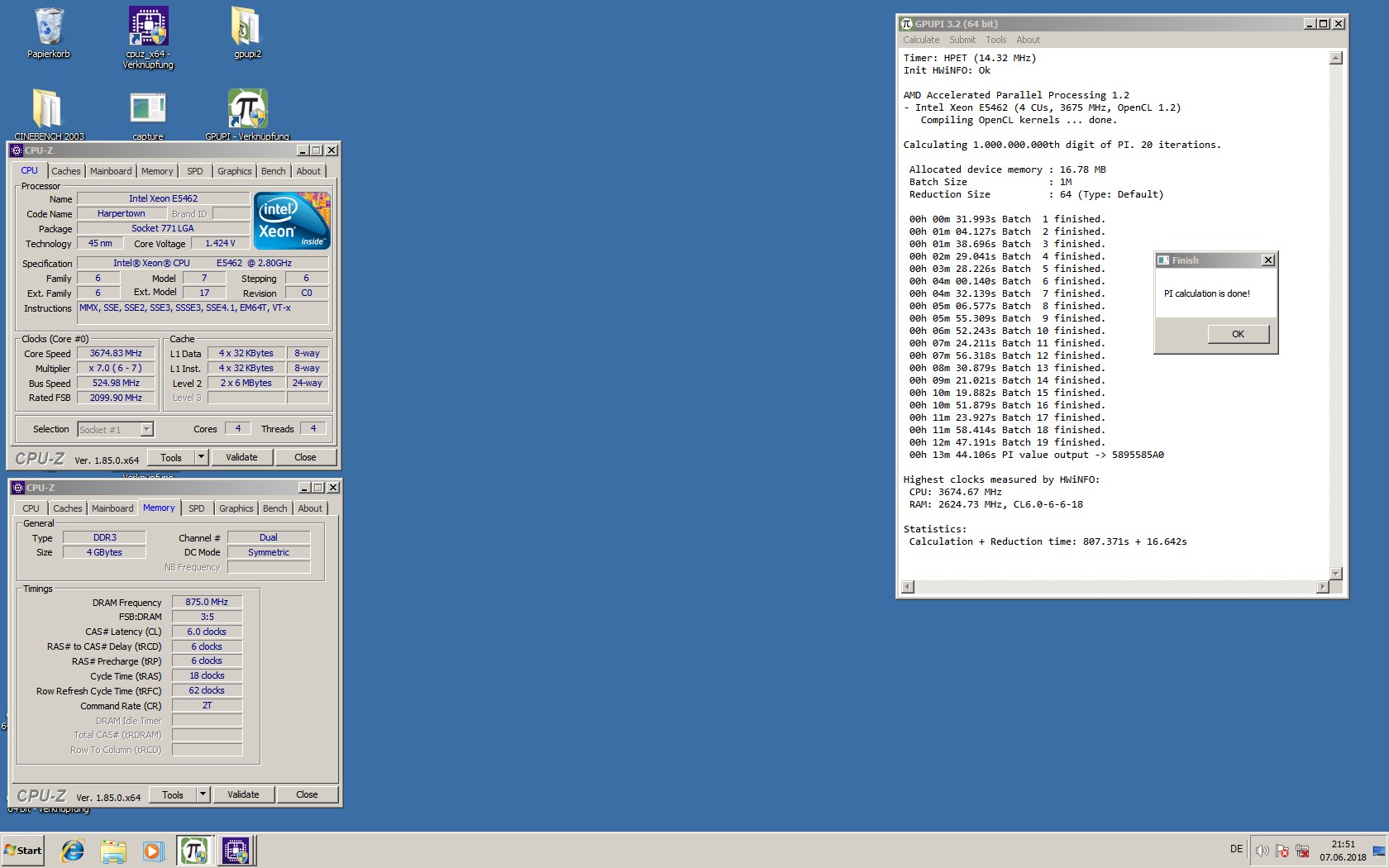Image resolution: width=1389 pixels, height=868 pixels.
Task: Close the Finish dialog
Action: 1268,260
